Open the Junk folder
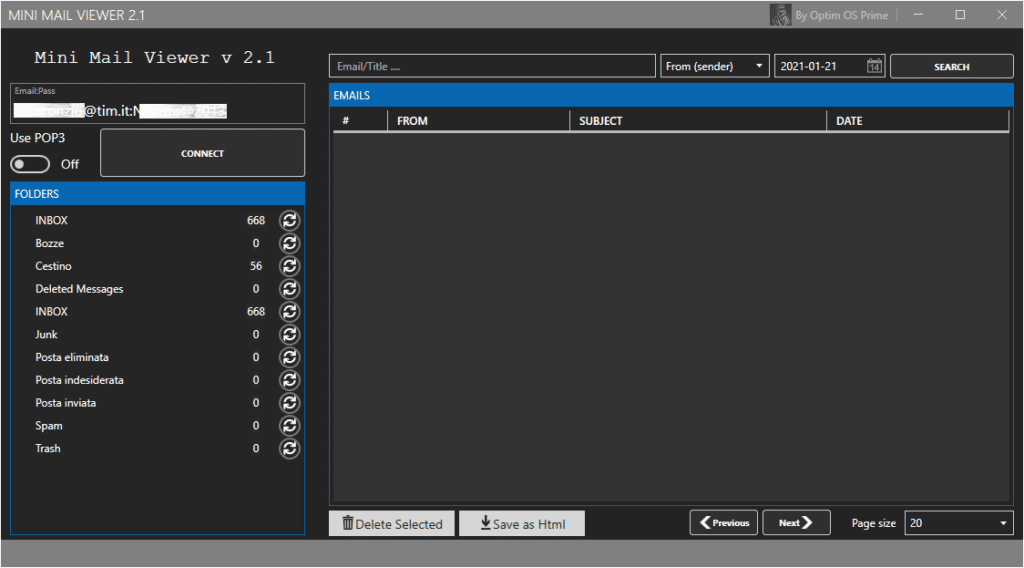Viewport: 1024px width, 568px height. pos(46,335)
